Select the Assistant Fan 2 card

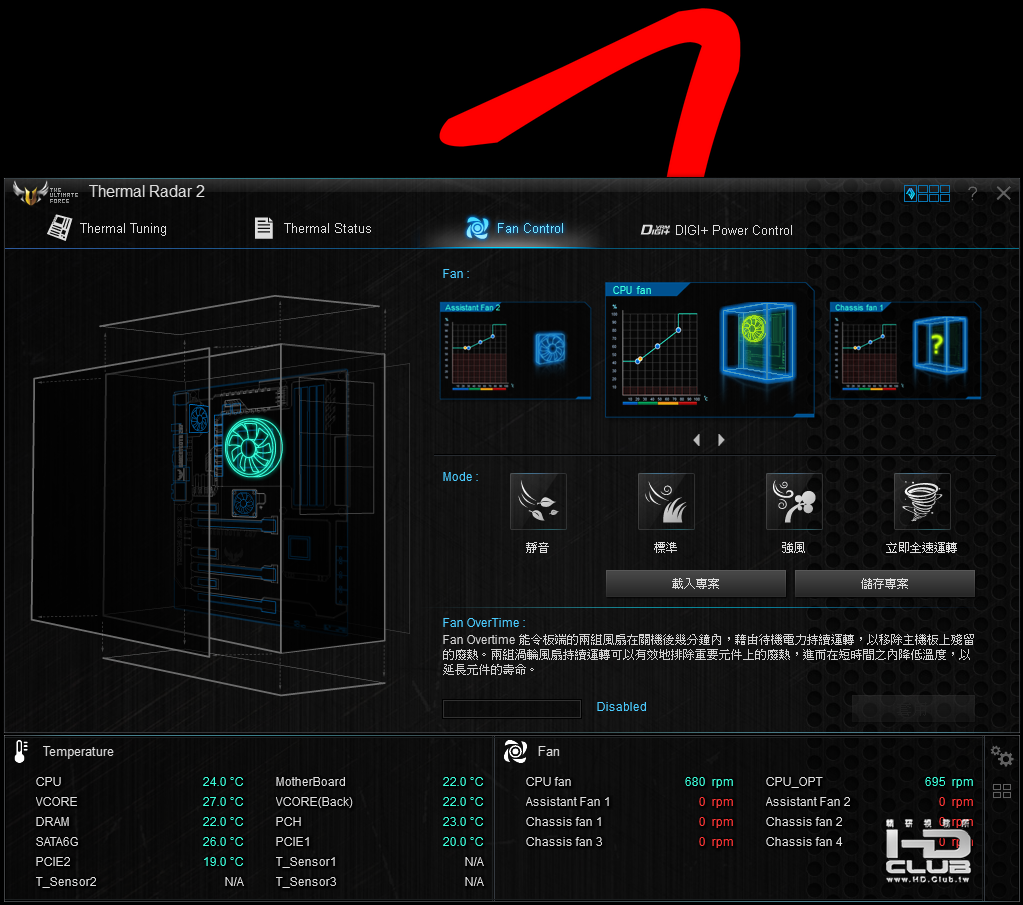tap(515, 350)
